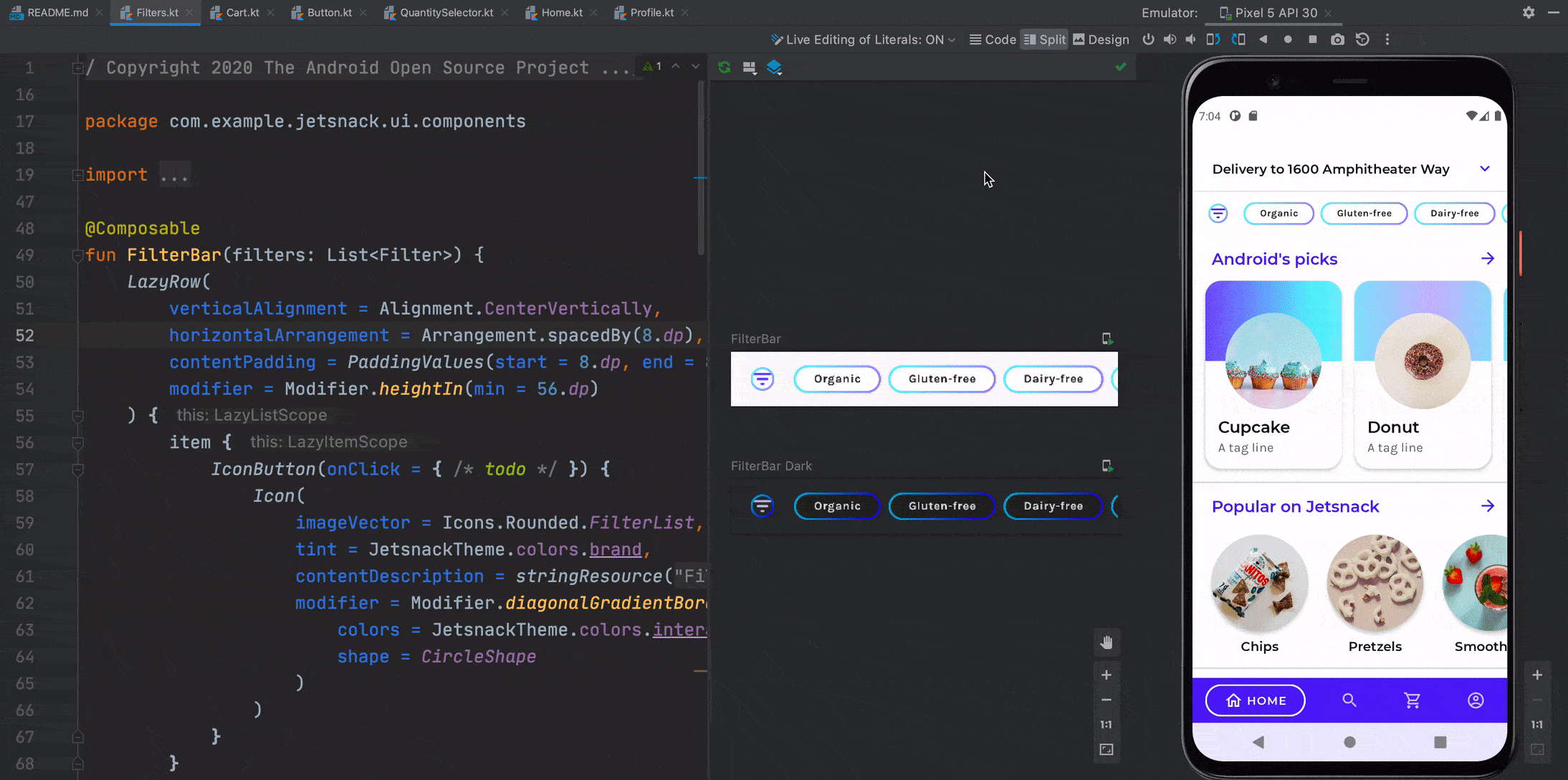This screenshot has height=780, width=1568.
Task: Switch to Split view mode
Action: [x=1044, y=39]
